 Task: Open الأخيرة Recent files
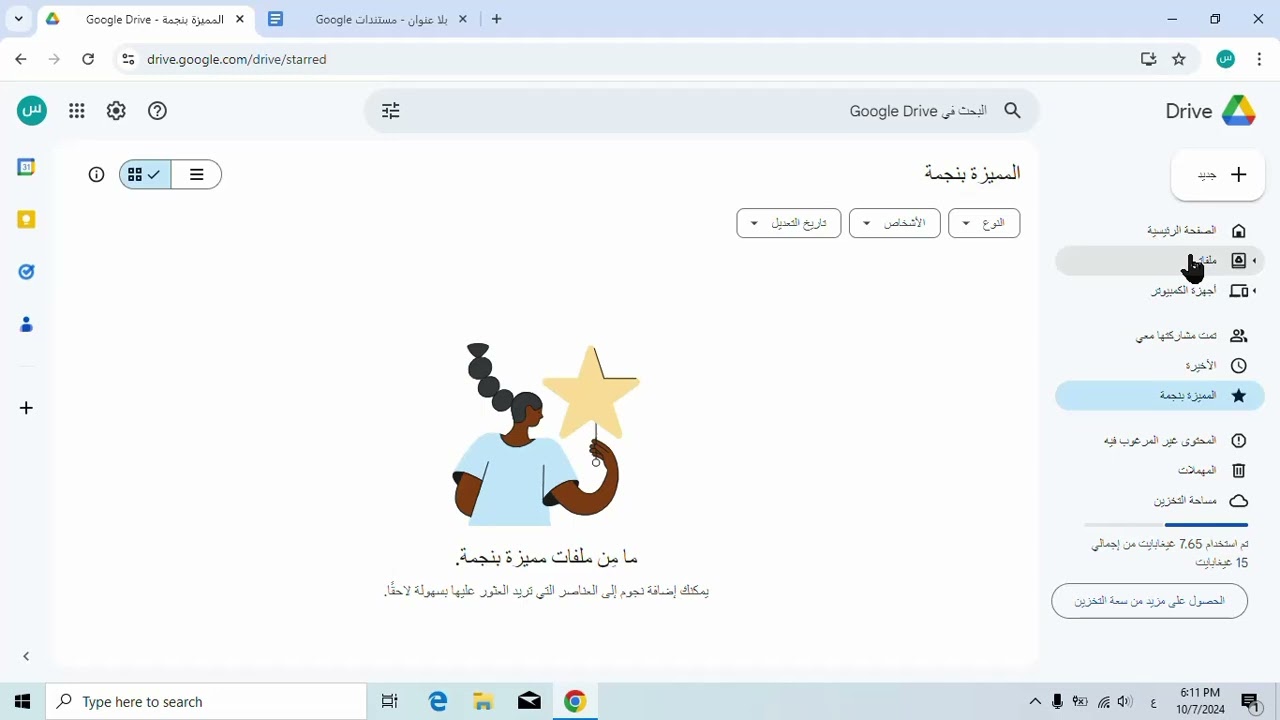click(1160, 366)
